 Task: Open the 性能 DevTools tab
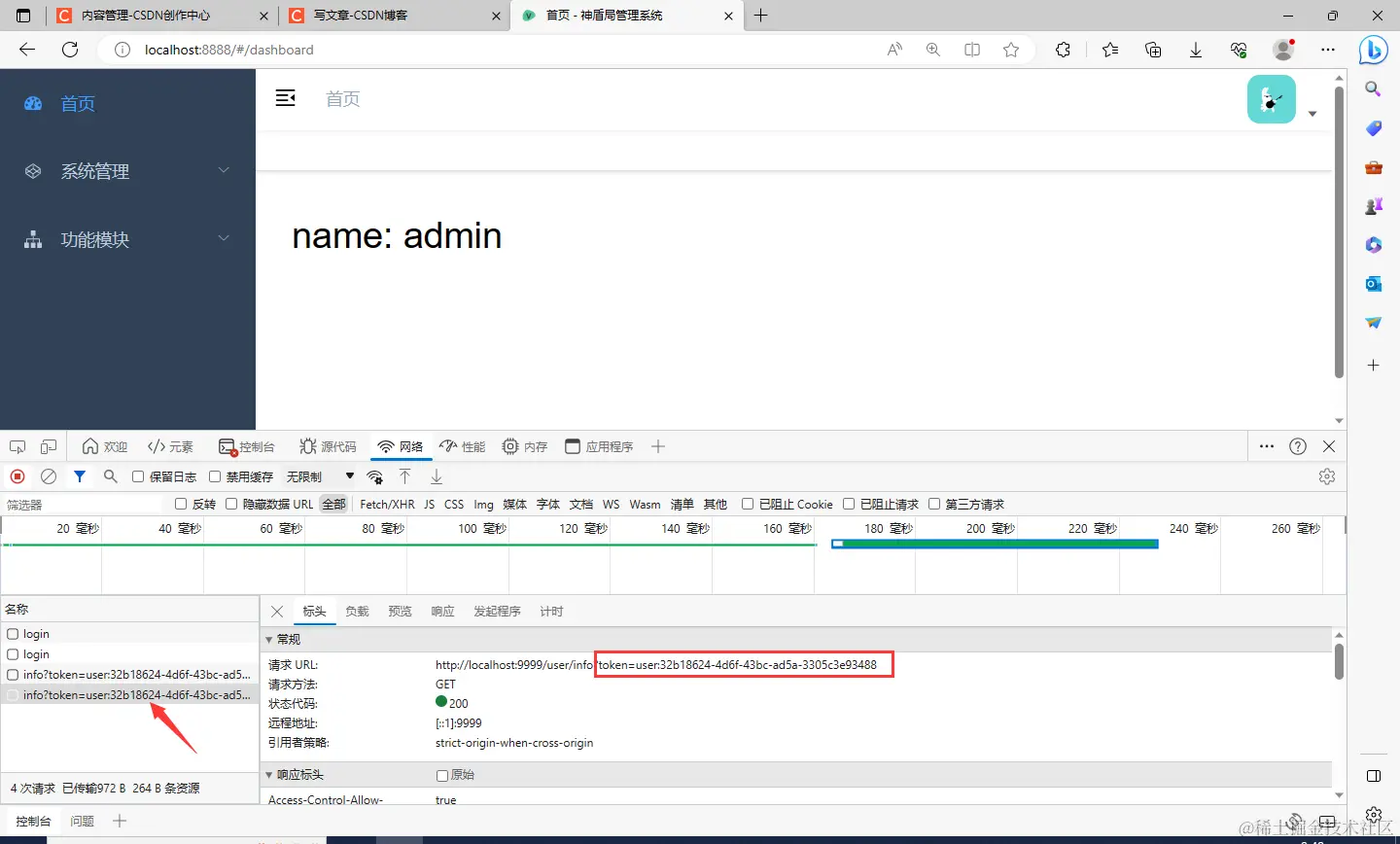coord(462,446)
